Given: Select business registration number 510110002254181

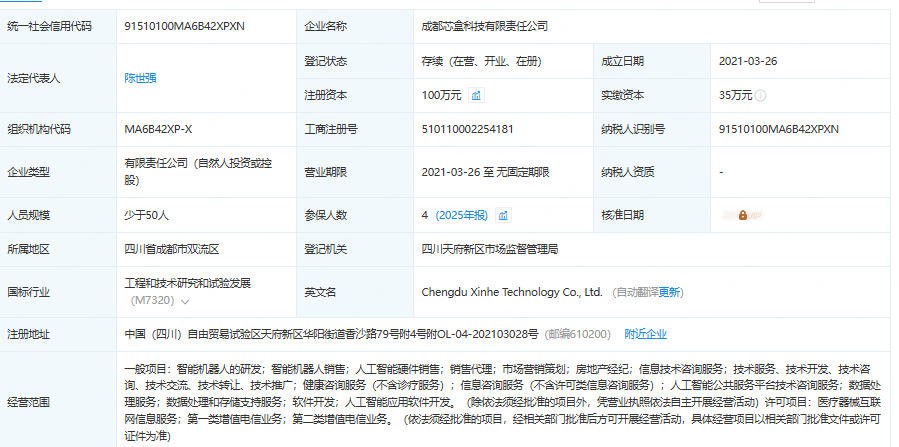Looking at the screenshot, I should pos(467,130).
